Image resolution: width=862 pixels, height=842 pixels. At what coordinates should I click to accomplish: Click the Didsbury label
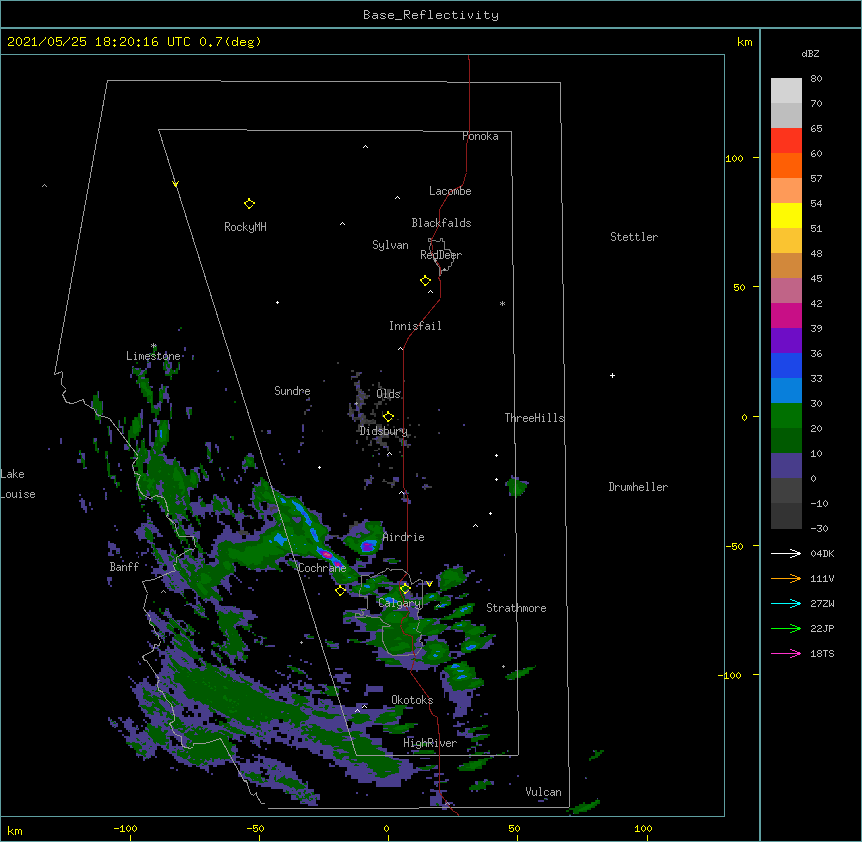[x=384, y=431]
